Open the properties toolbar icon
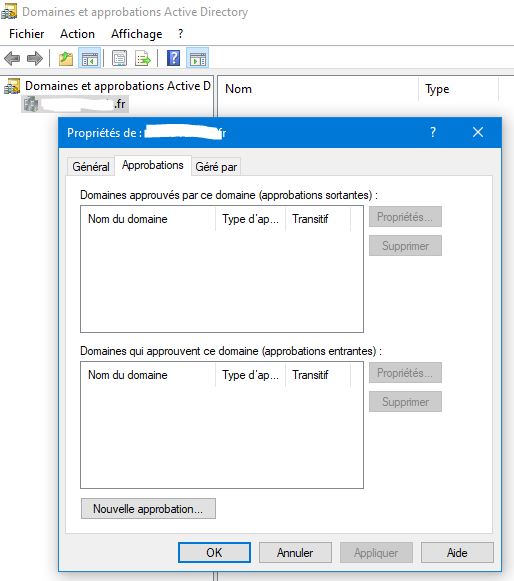Viewport: 514px width, 581px height. pos(119,58)
